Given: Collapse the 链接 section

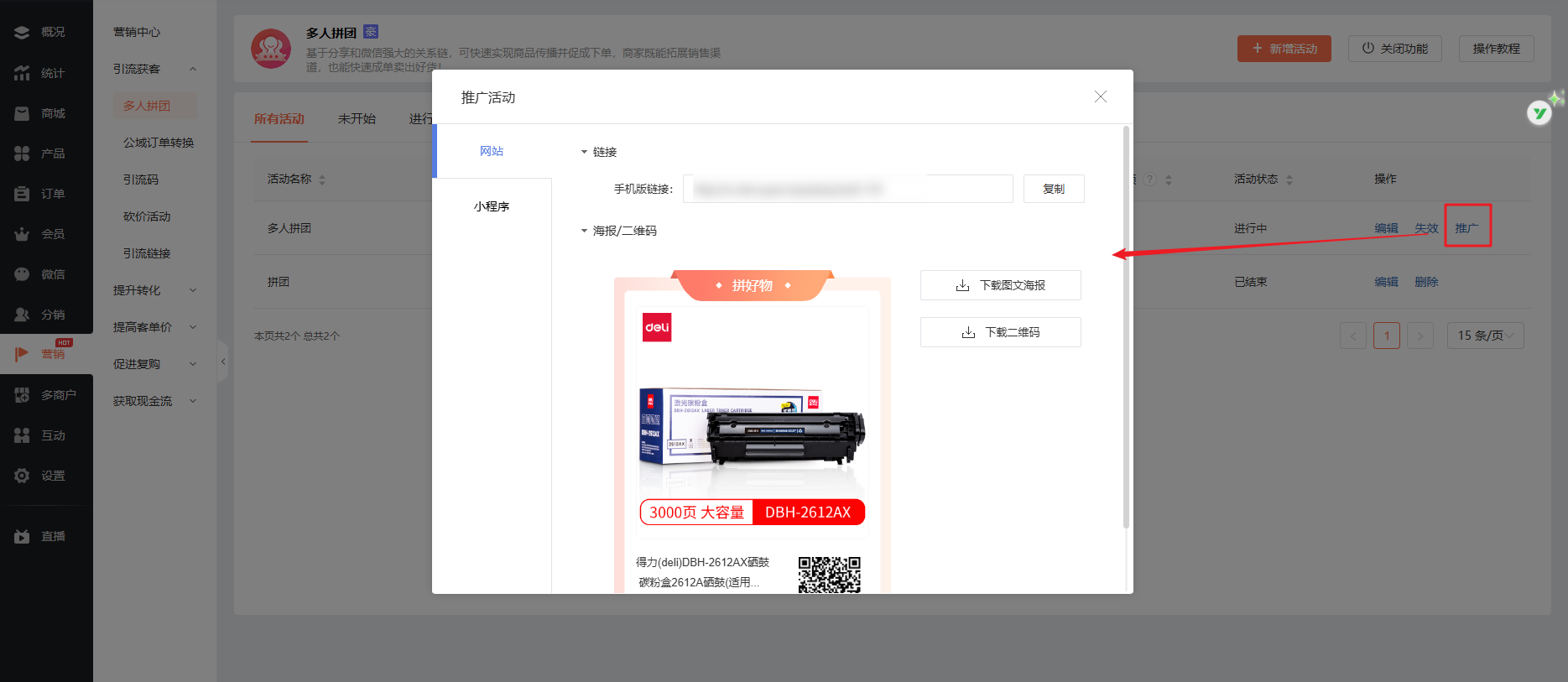Looking at the screenshot, I should click(585, 152).
